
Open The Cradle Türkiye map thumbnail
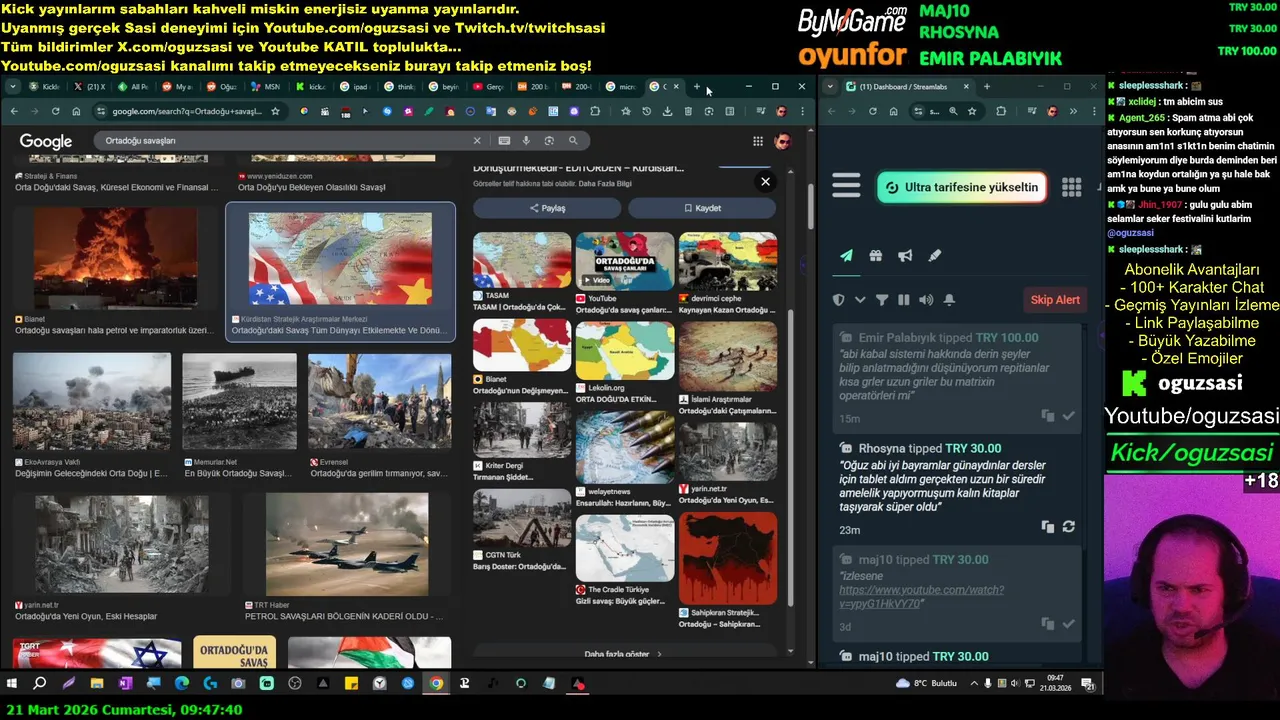coord(625,547)
